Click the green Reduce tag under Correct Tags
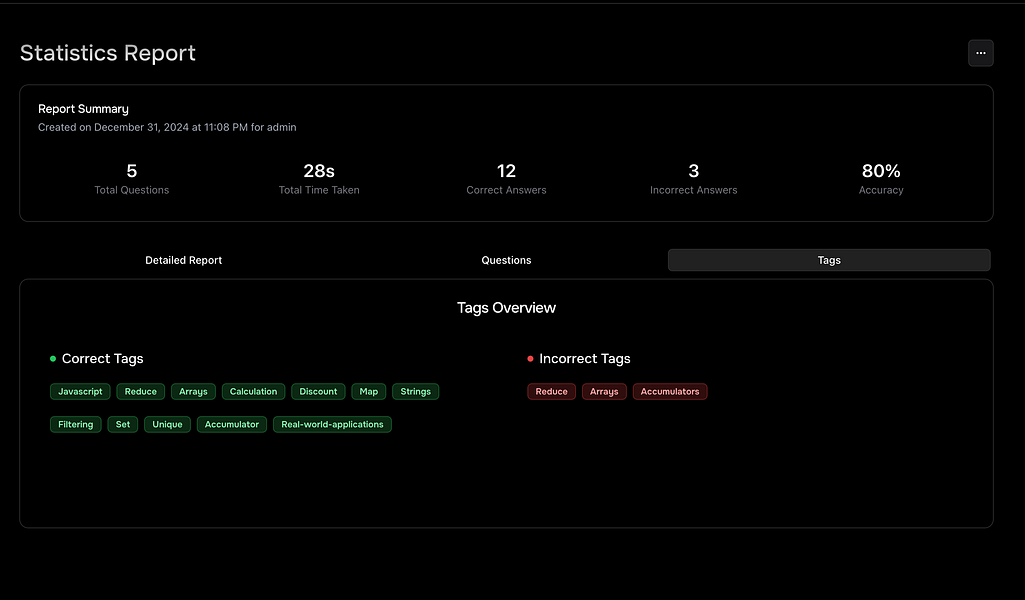This screenshot has height=600, width=1025. 141,392
